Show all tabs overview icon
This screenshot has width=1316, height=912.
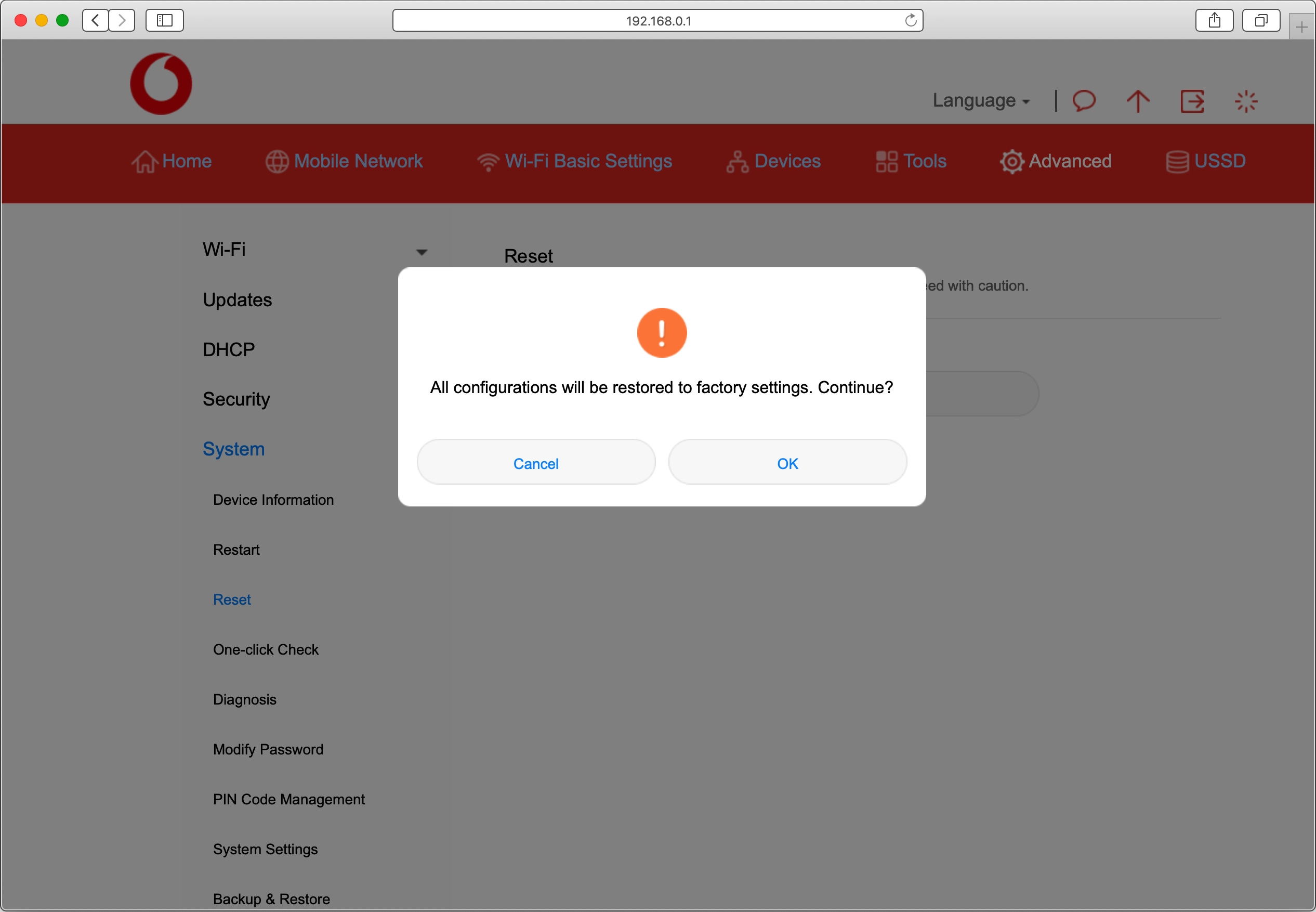point(1260,21)
